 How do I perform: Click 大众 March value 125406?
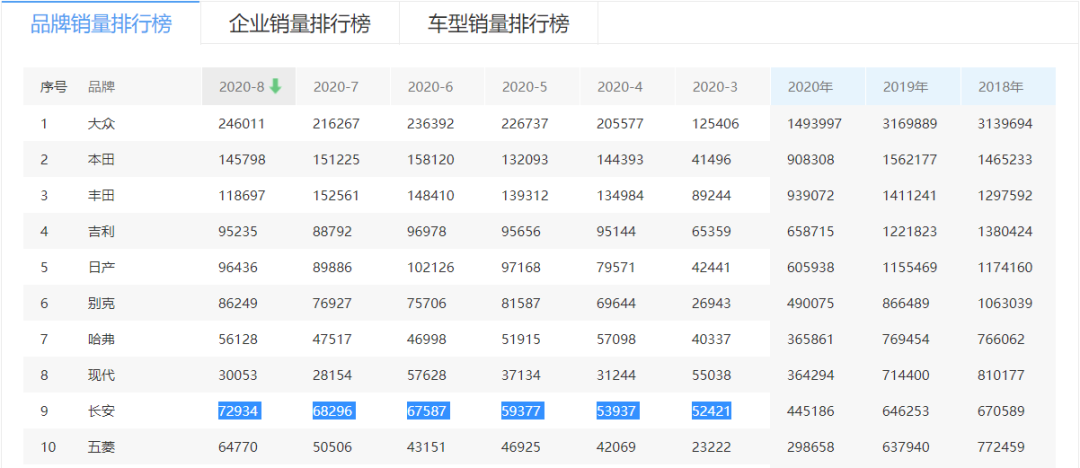pos(716,124)
